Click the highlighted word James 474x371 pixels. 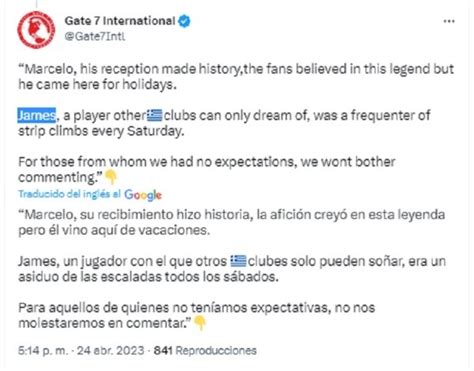37,115
